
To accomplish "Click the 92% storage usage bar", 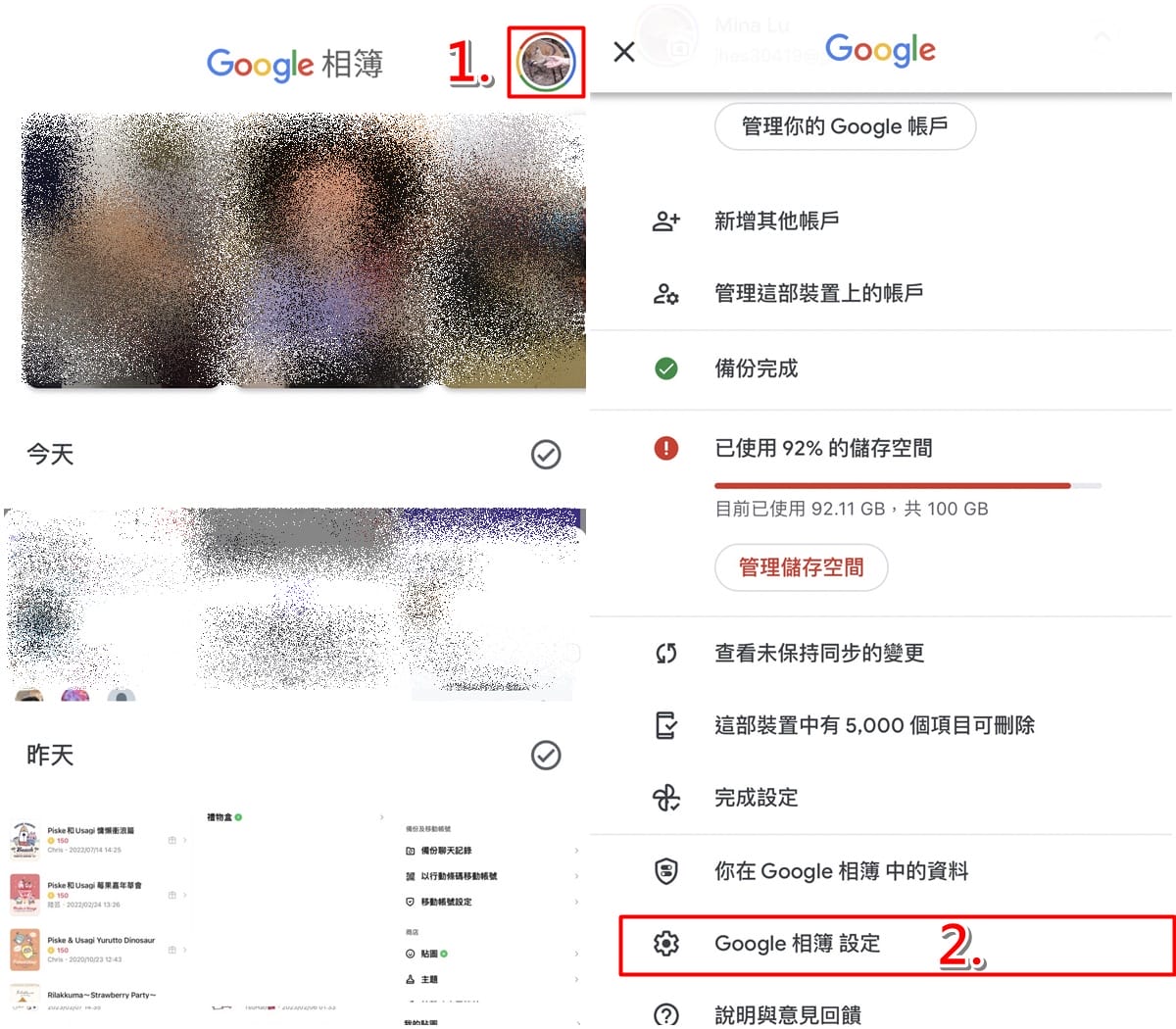I will pyautogui.click(x=908, y=485).
